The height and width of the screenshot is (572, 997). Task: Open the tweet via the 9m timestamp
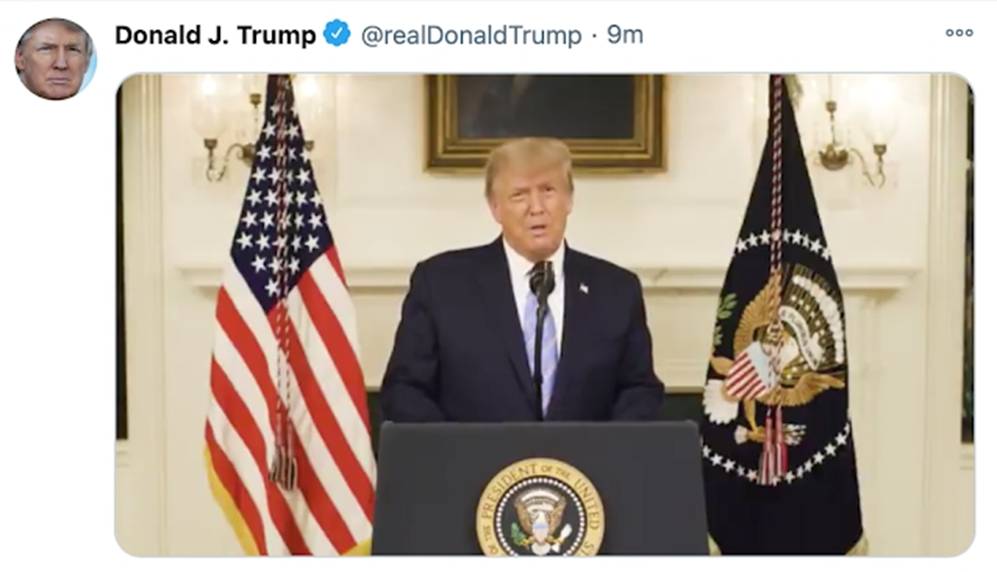pos(625,34)
